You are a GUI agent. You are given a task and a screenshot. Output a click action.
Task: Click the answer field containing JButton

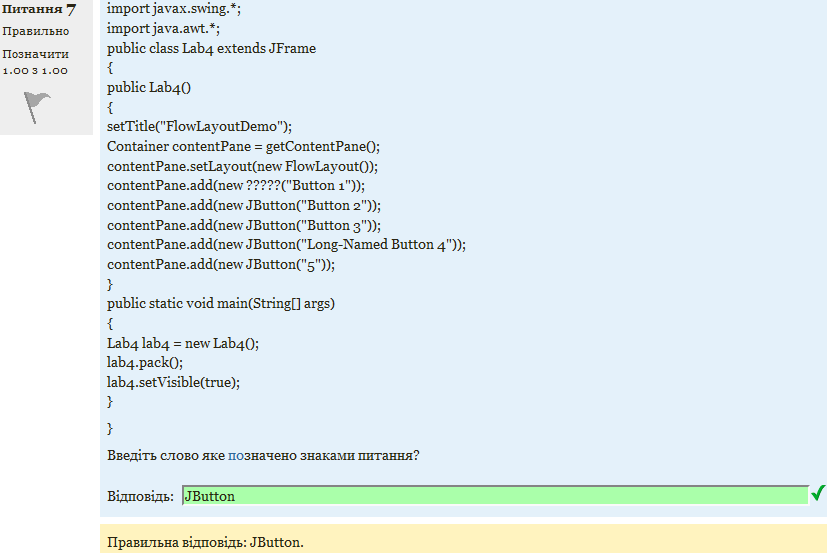tap(495, 495)
